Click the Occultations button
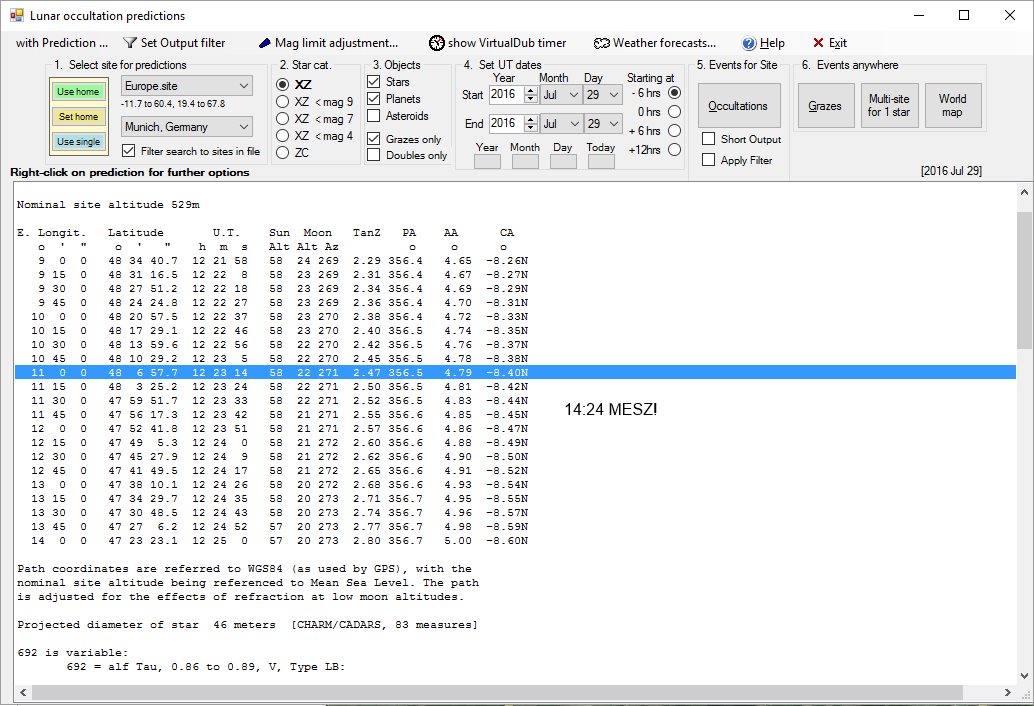The image size is (1034, 706). [738, 106]
